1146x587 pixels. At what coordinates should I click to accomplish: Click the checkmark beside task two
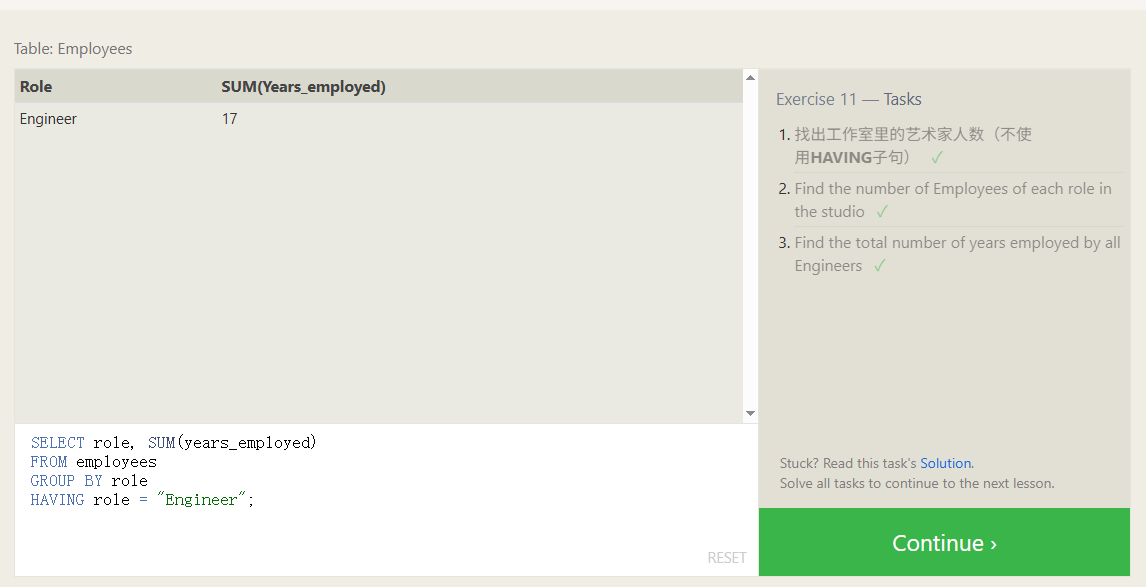882,211
